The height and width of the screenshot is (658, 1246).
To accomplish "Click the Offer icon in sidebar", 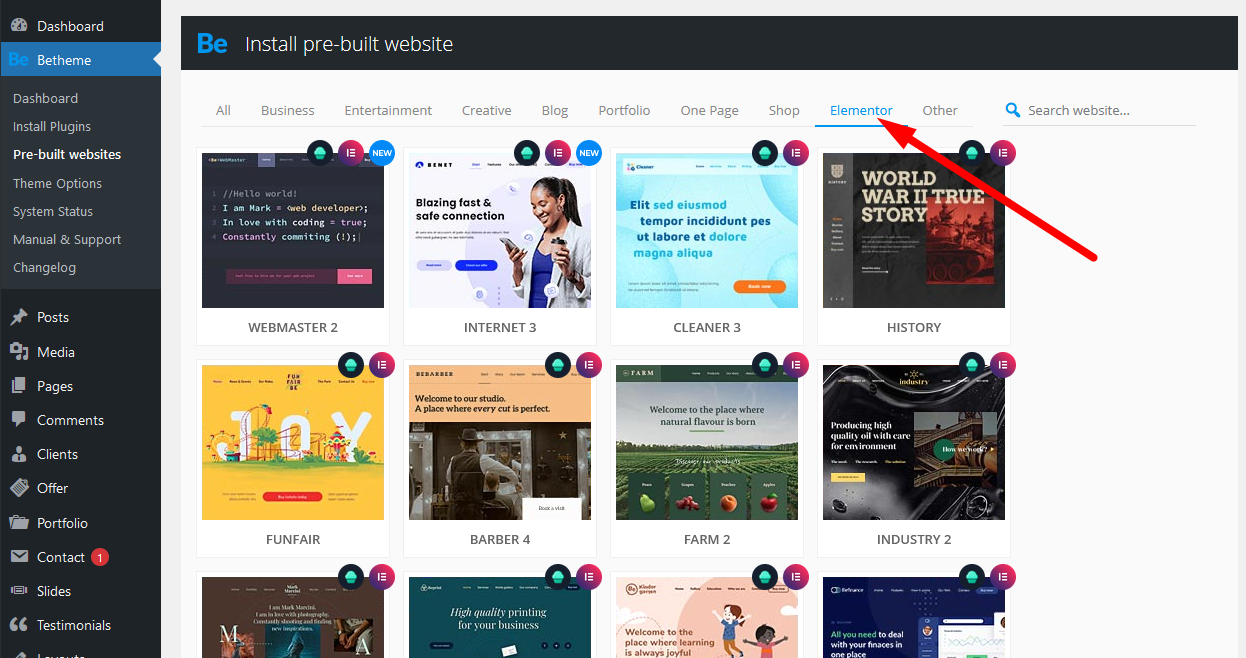I will pyautogui.click(x=19, y=488).
